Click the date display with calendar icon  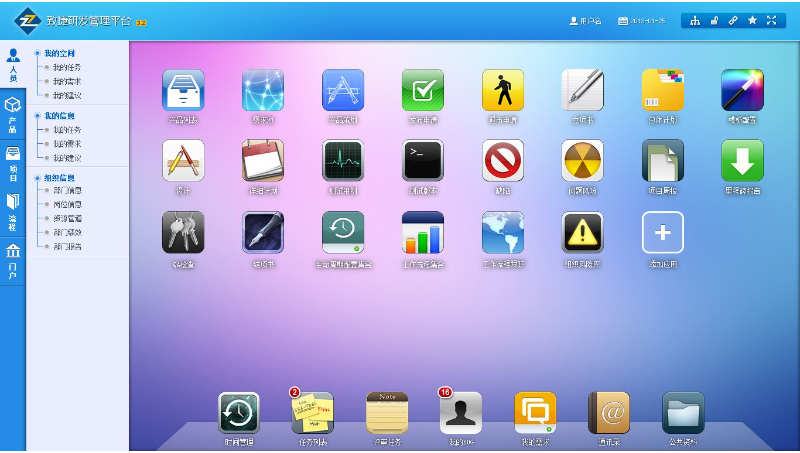[642, 21]
